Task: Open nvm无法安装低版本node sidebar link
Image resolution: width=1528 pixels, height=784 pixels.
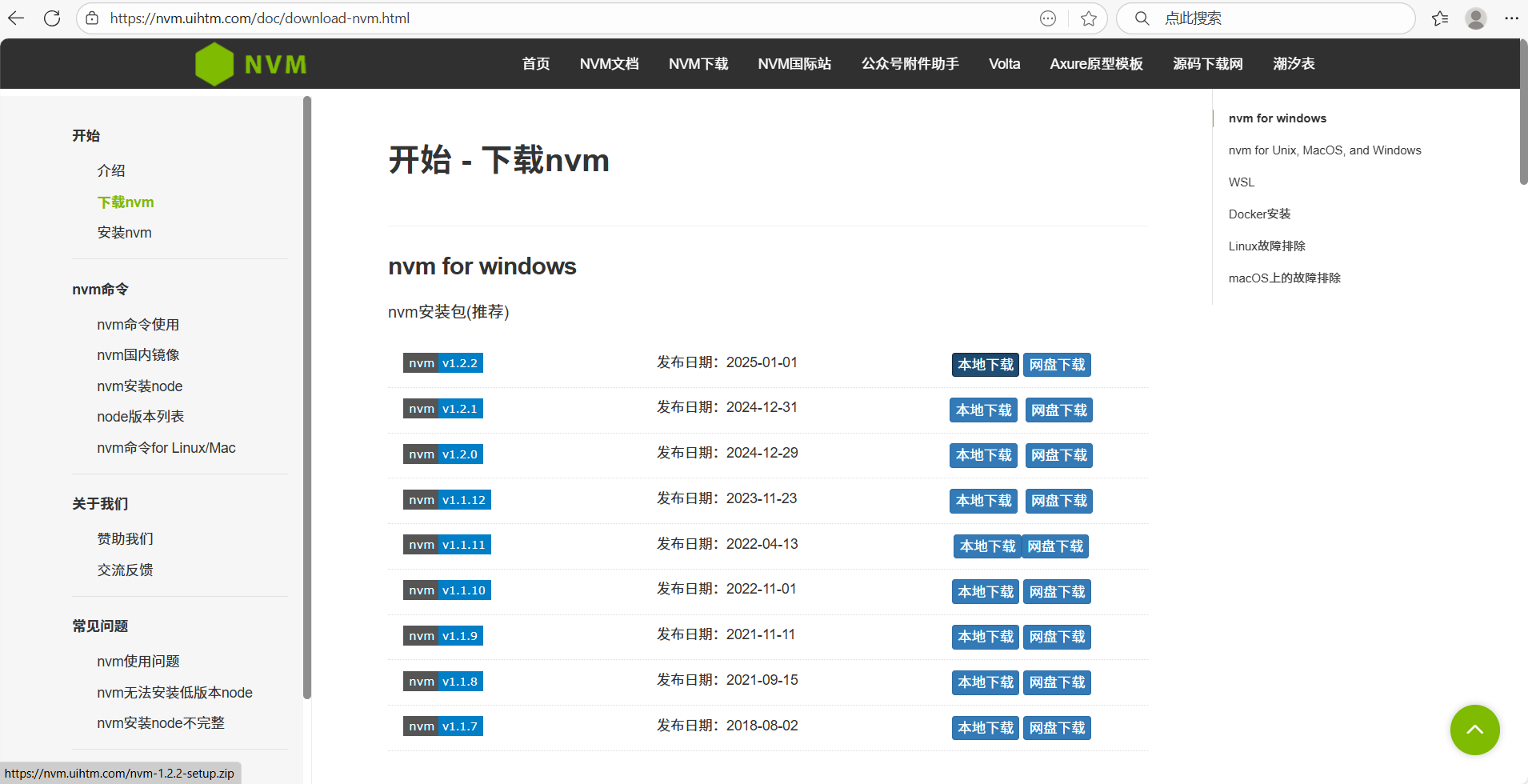Action: coord(174,693)
